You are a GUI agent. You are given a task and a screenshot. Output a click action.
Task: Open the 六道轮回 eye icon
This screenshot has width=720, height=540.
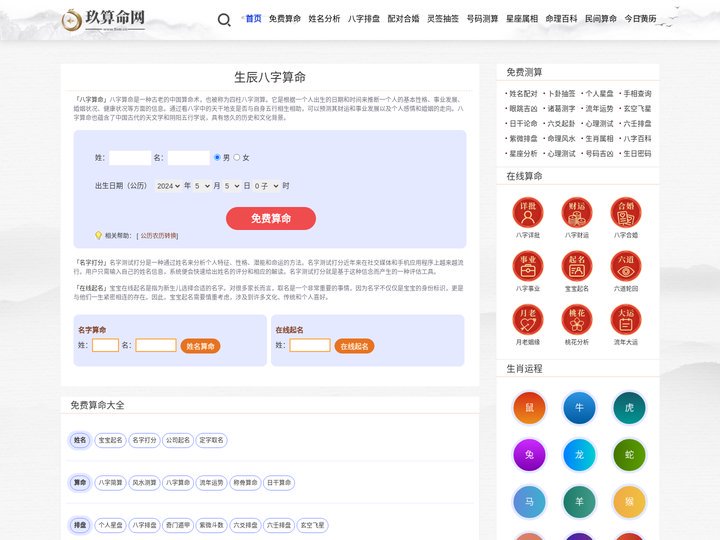coord(626,266)
